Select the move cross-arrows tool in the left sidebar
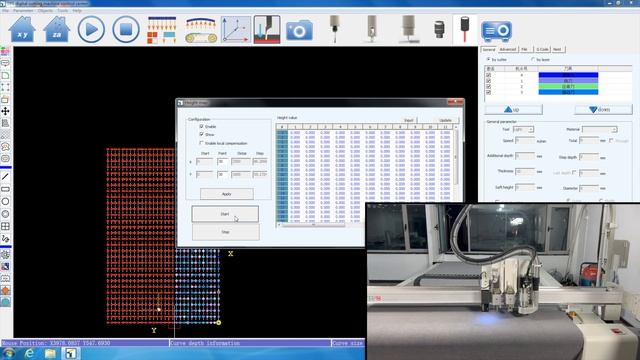The width and height of the screenshot is (640, 360). click(x=5, y=111)
